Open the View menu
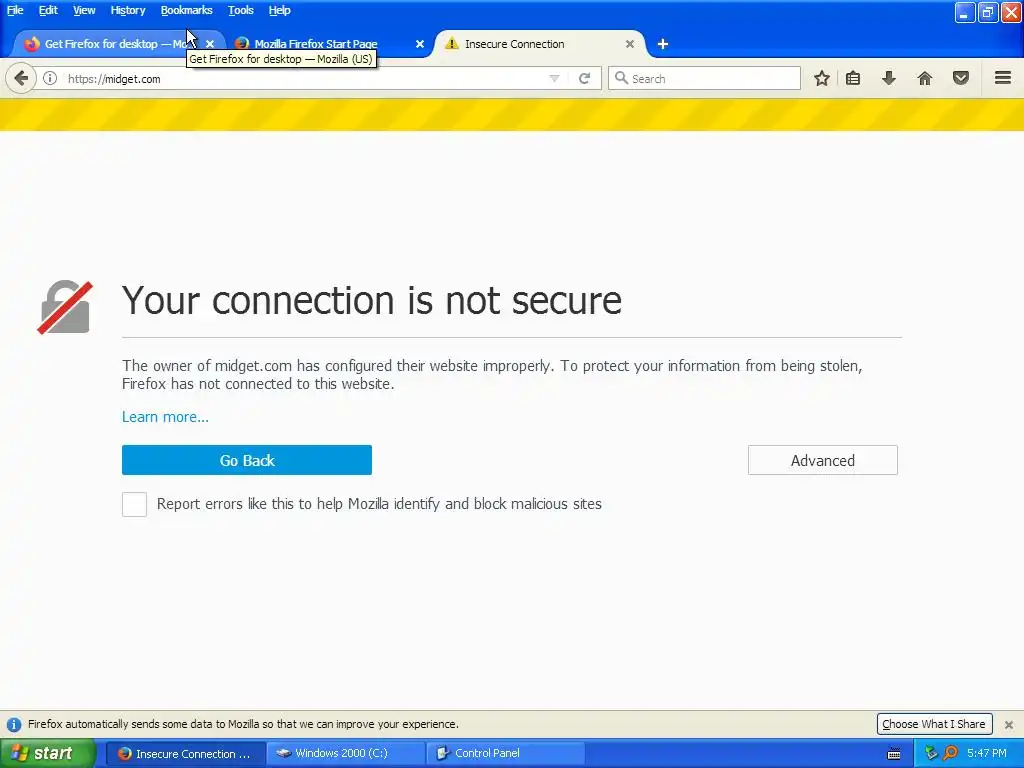The width and height of the screenshot is (1024, 768). coord(84,10)
